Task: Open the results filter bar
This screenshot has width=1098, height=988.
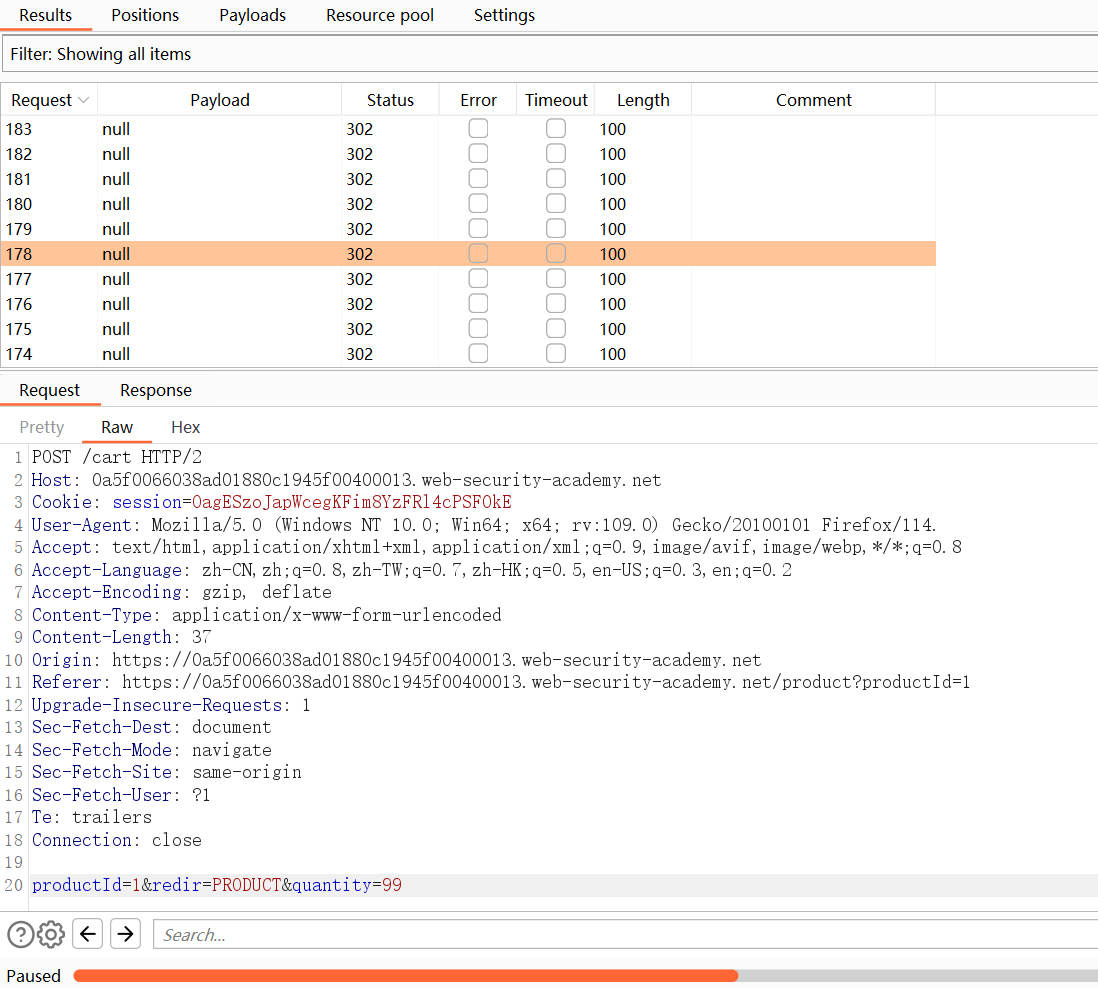Action: (548, 54)
